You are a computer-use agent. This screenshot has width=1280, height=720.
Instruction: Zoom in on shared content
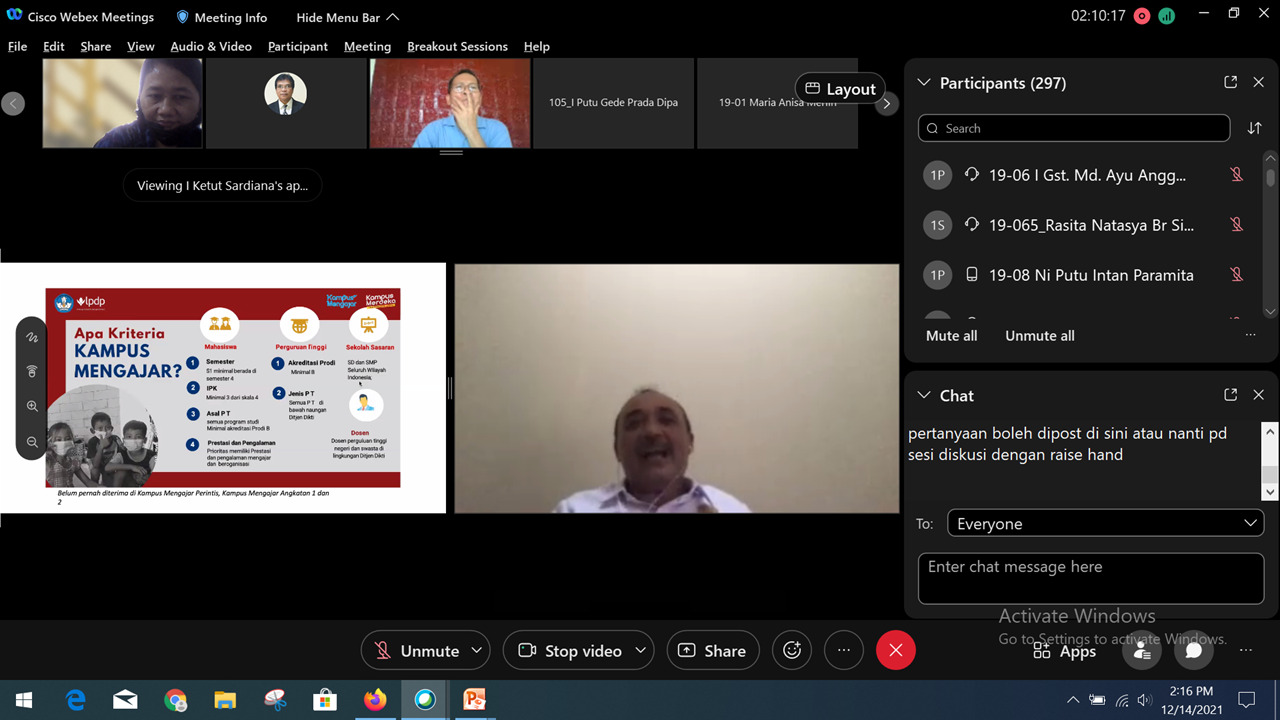point(32,406)
